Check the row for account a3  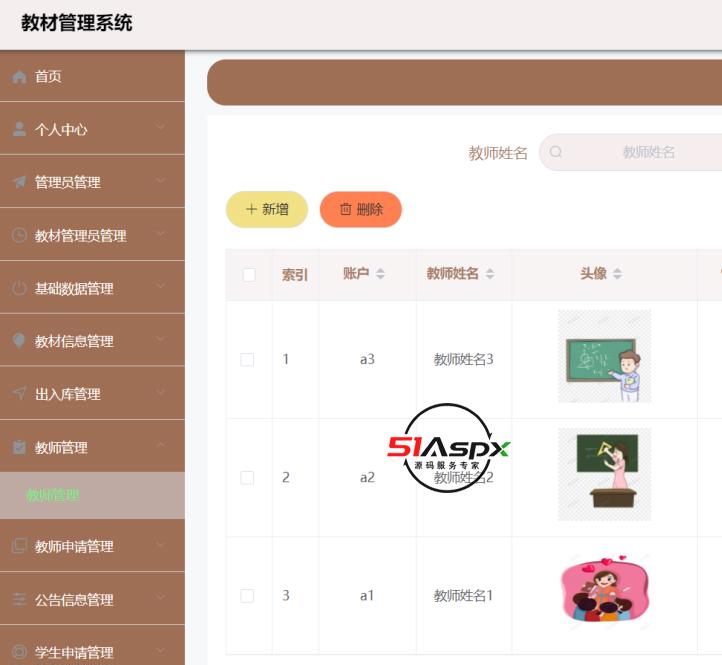tap(247, 360)
